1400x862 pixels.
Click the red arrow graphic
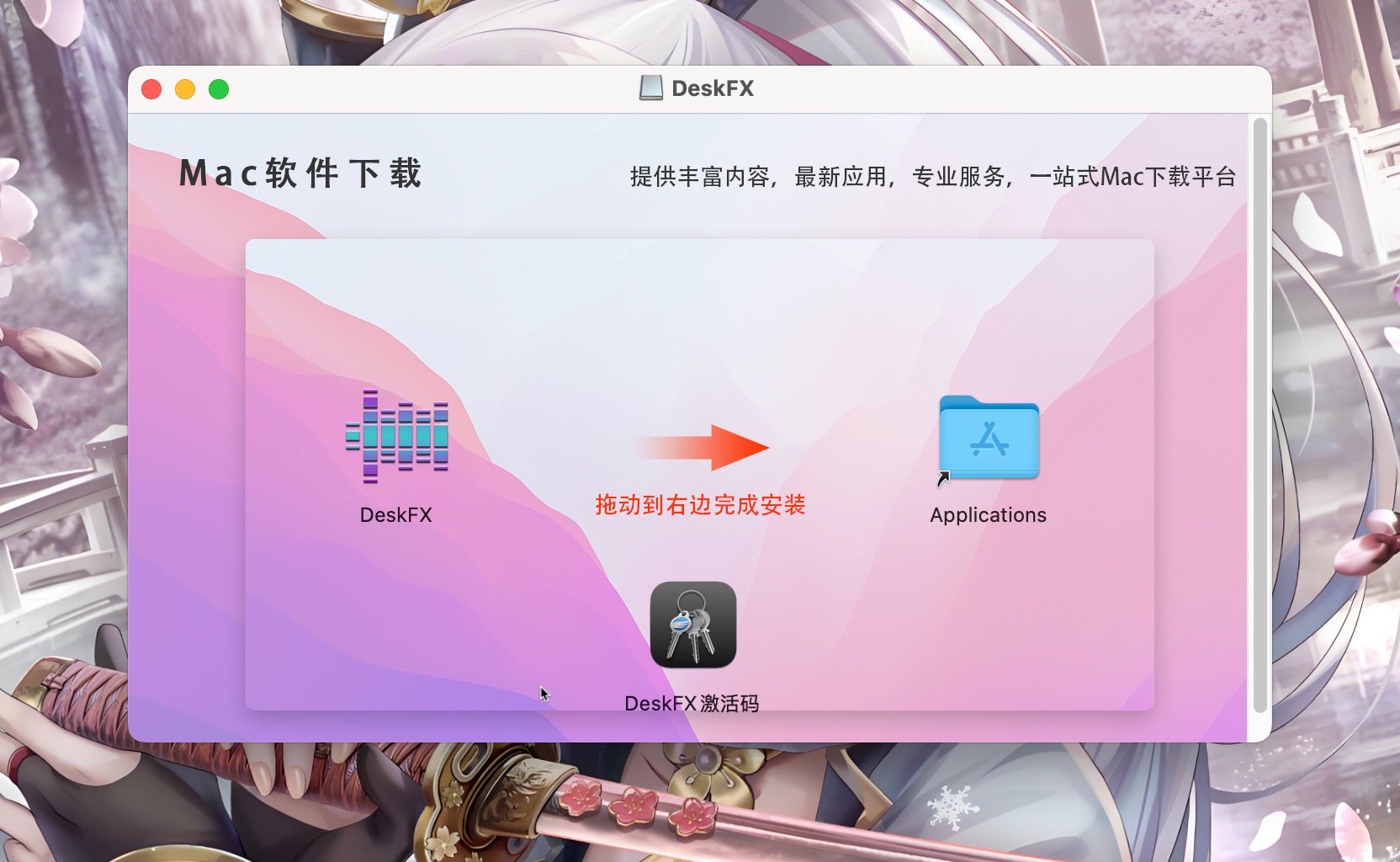pos(703,448)
